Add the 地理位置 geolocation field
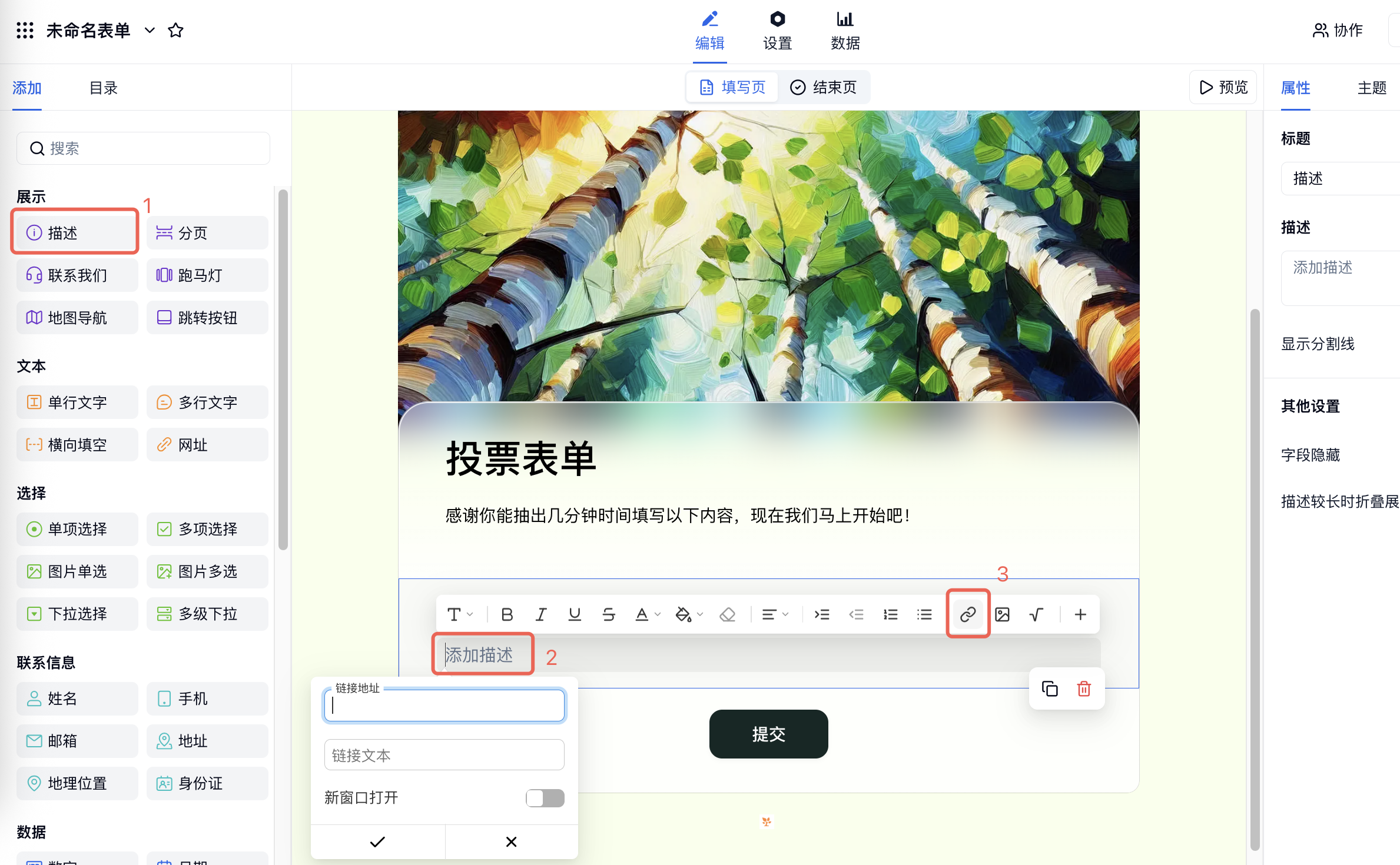Image resolution: width=1400 pixels, height=865 pixels. pyautogui.click(x=77, y=783)
